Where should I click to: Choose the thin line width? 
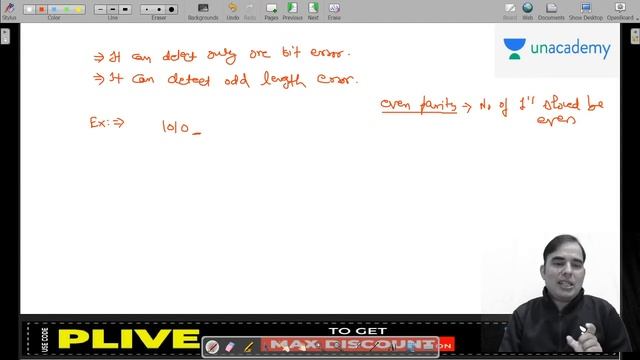100,9
